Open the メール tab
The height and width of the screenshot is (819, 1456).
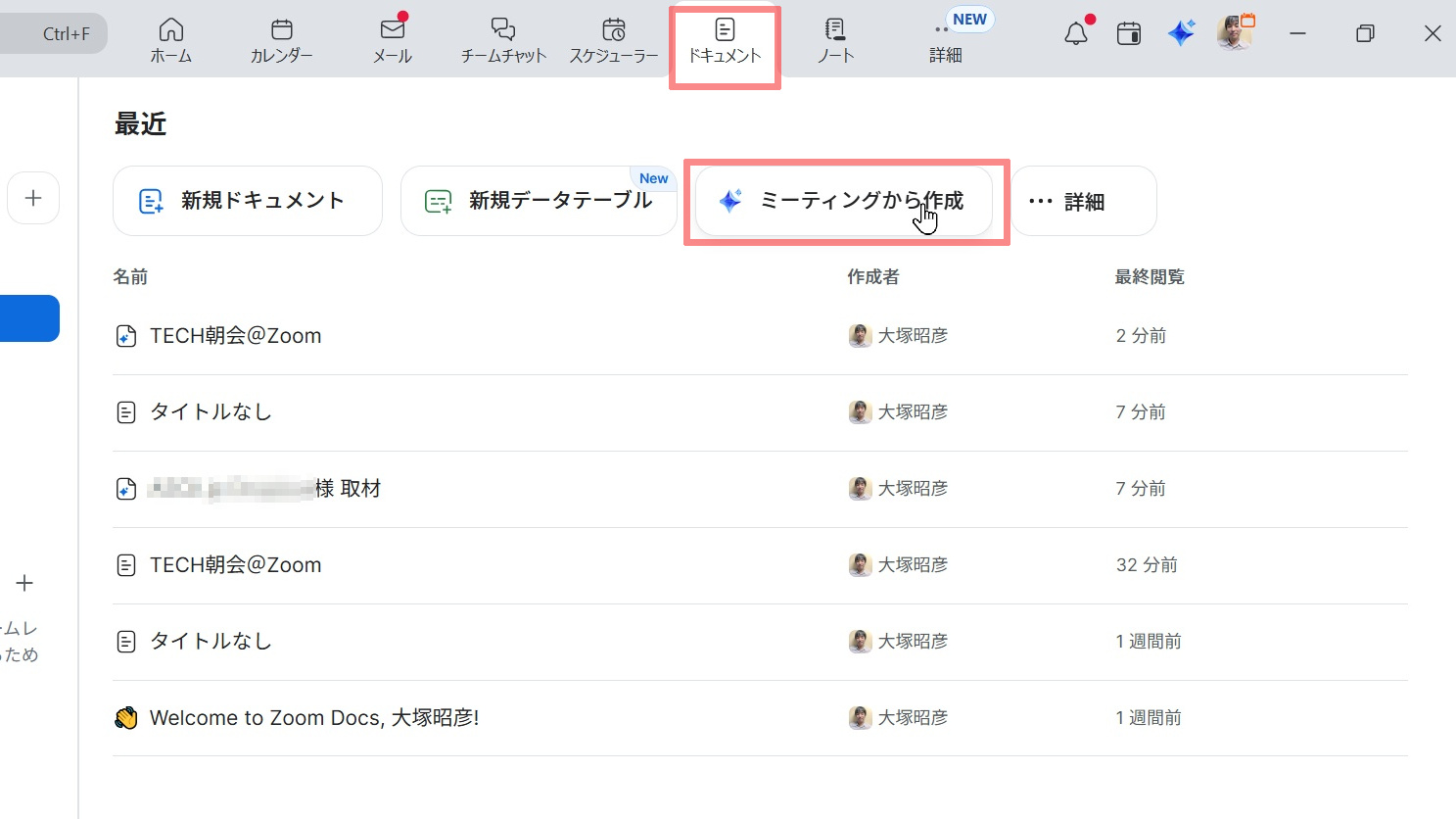pyautogui.click(x=393, y=41)
